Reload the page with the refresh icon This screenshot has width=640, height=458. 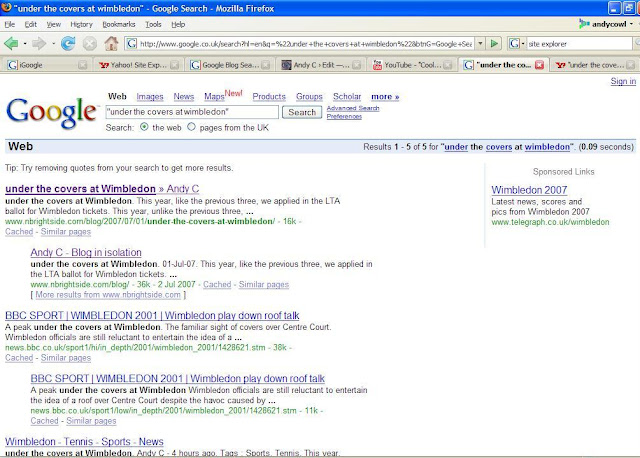pyautogui.click(x=68, y=43)
